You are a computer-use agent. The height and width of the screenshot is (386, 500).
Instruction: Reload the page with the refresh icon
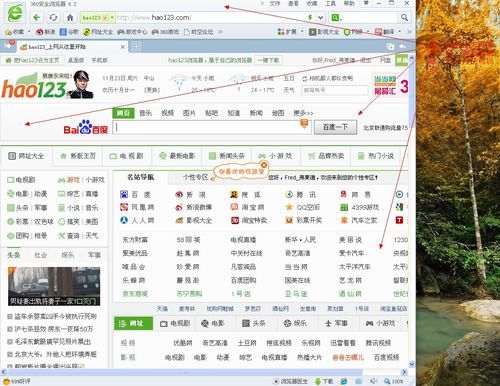(x=53, y=17)
